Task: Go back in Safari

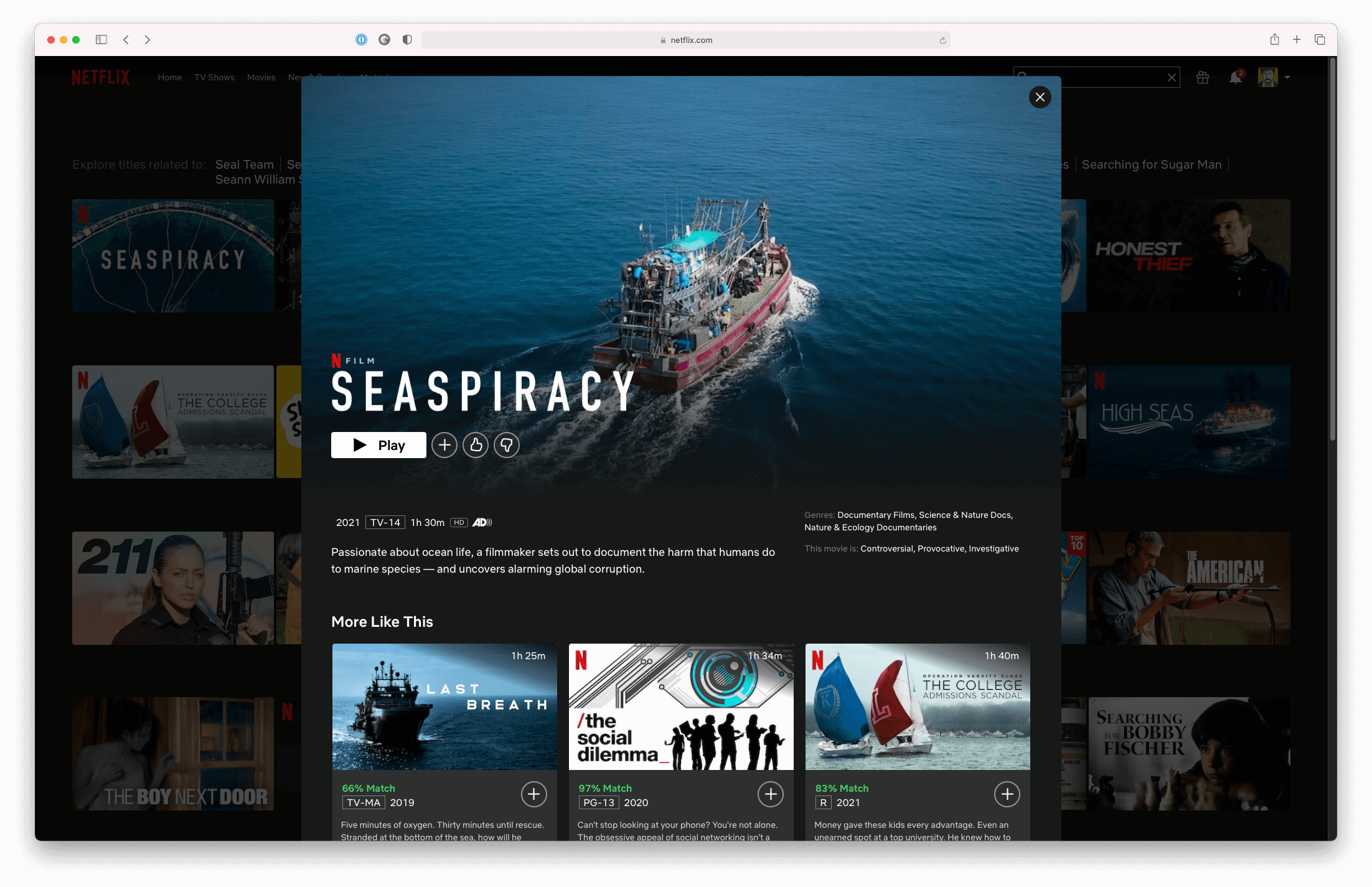Action: 126,40
